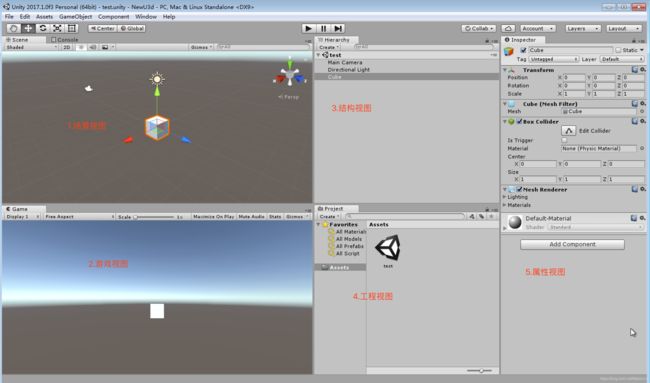Open the Cloud services button
The image size is (650, 383).
pyautogui.click(x=508, y=28)
